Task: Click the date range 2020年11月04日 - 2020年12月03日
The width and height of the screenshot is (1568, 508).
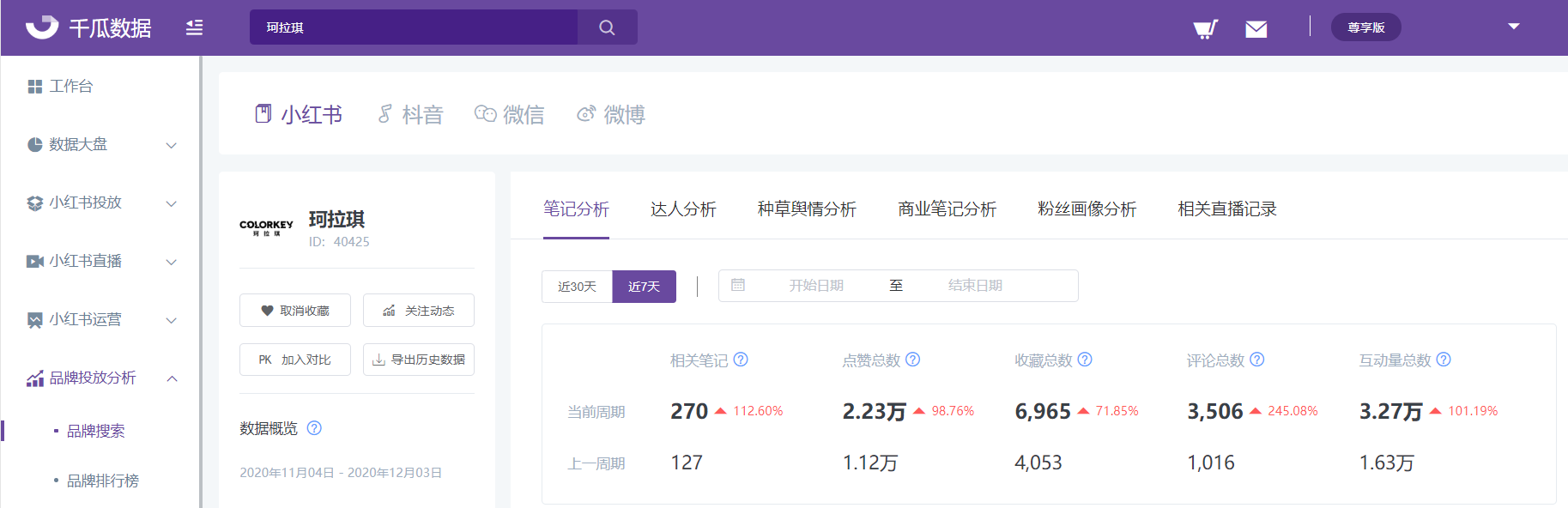Action: (341, 473)
